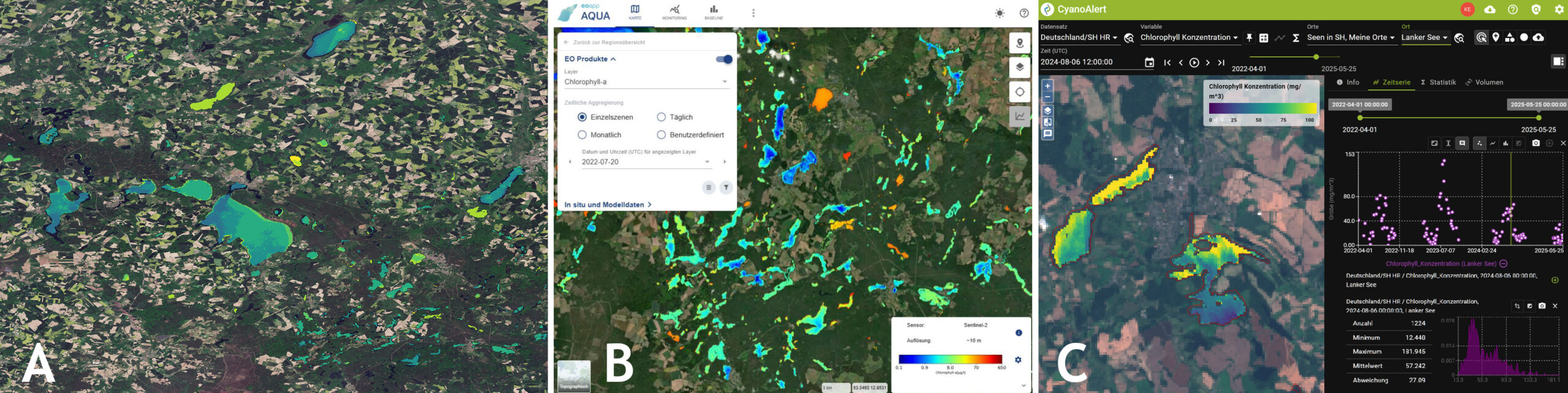Viewport: 1568px width, 393px height.
Task: Open the Monitoring view in eoapp AQUA
Action: tap(674, 12)
